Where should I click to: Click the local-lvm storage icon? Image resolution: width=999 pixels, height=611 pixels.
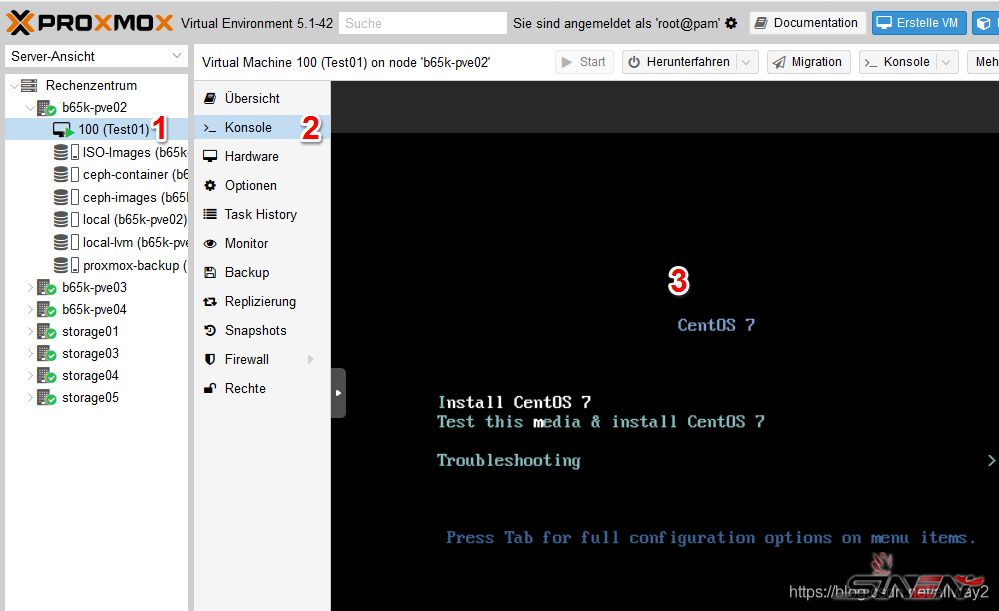(66, 243)
